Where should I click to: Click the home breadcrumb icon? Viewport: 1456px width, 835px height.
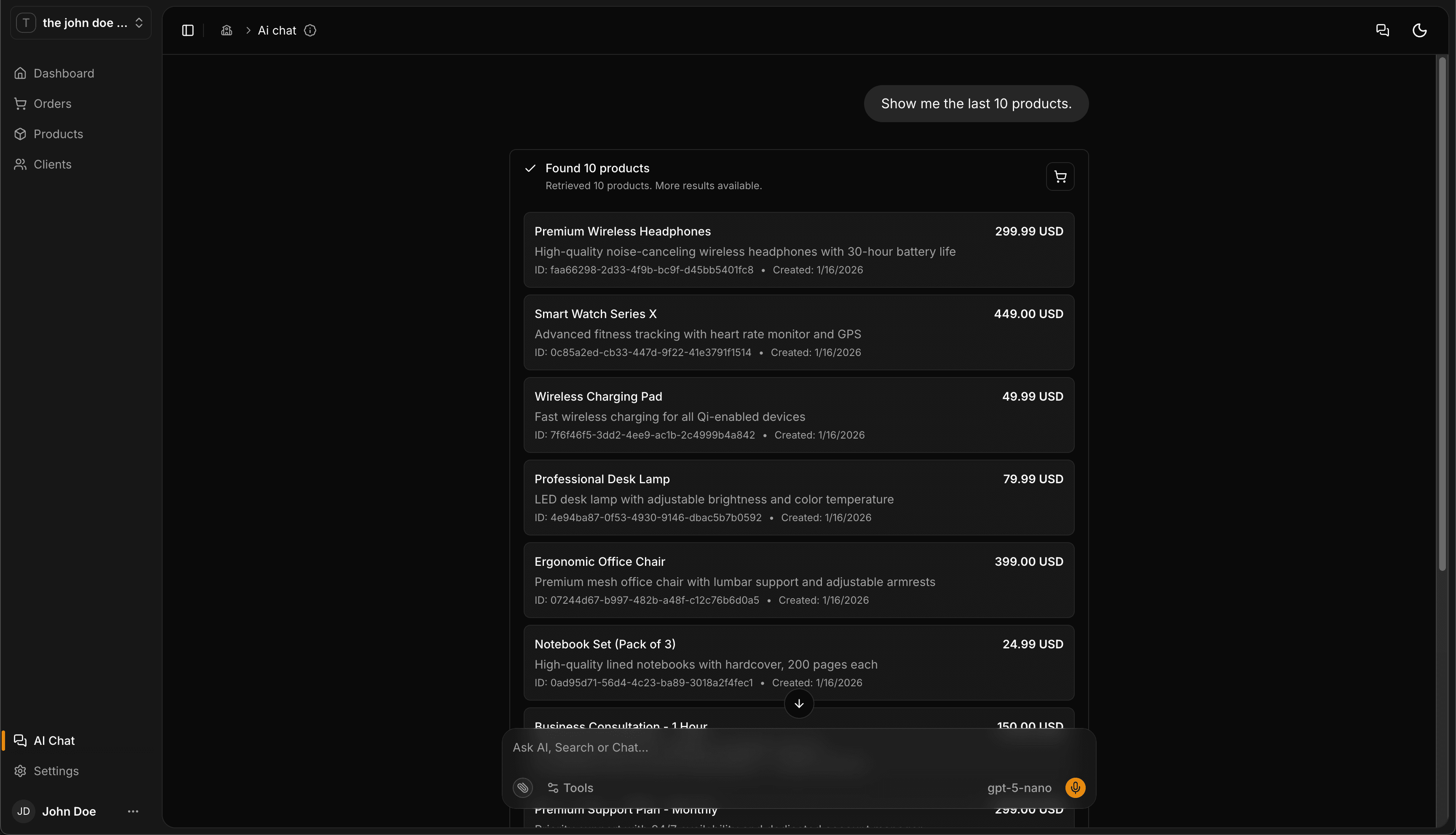227,30
